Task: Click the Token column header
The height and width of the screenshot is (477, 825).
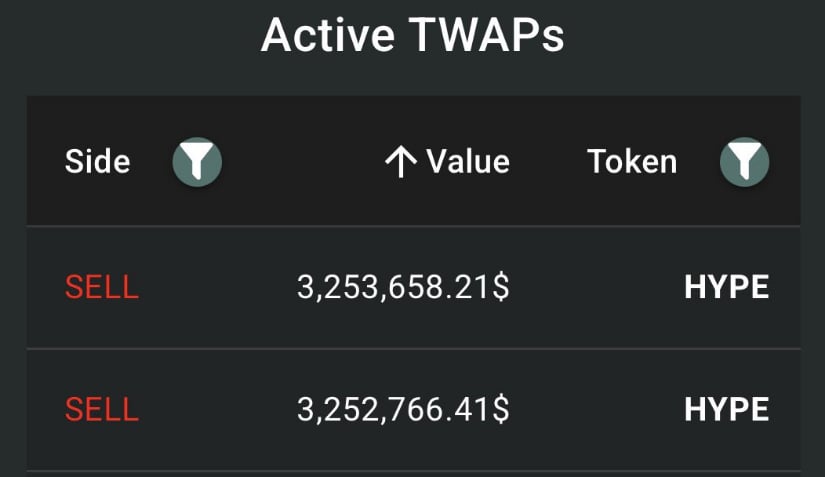Action: [x=632, y=161]
